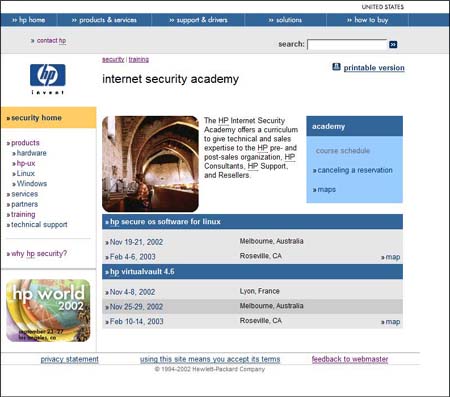Open the solutions navigation item
The height and width of the screenshot is (397, 450).
(x=285, y=20)
